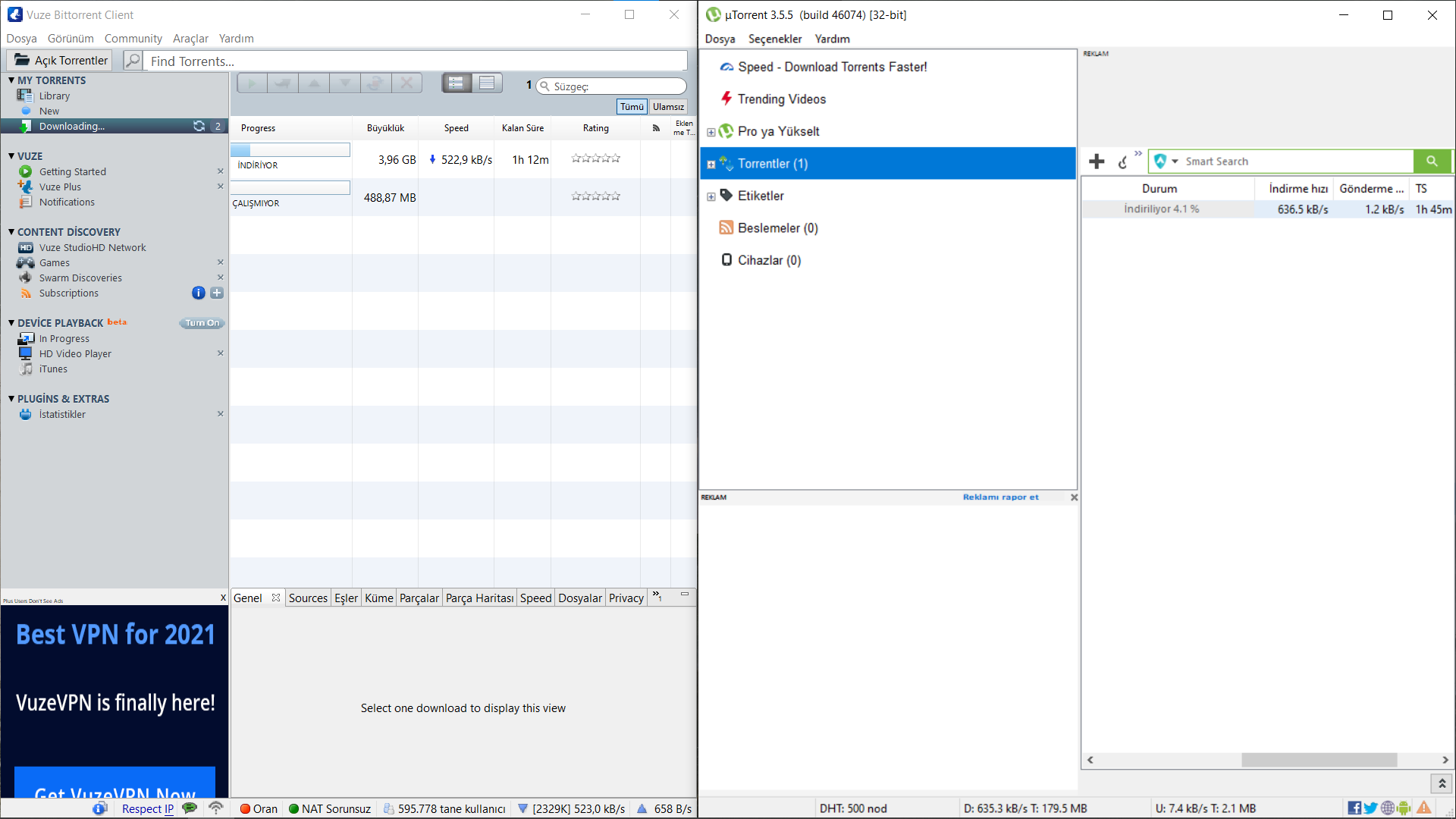Collapse the CONTENT DISCOVERY section
Screen dimensions: 1456x819
[x=11, y=232]
